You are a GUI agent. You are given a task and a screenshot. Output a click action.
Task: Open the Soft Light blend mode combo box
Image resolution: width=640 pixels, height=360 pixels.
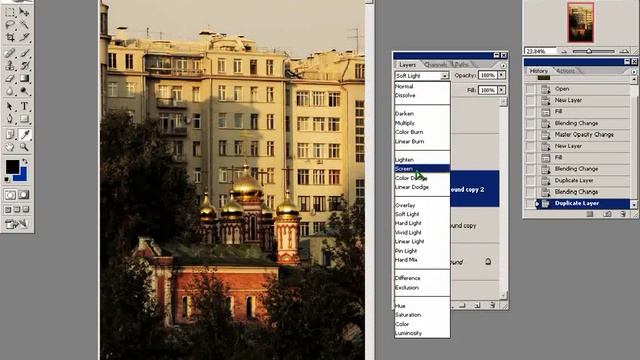(x=422, y=76)
